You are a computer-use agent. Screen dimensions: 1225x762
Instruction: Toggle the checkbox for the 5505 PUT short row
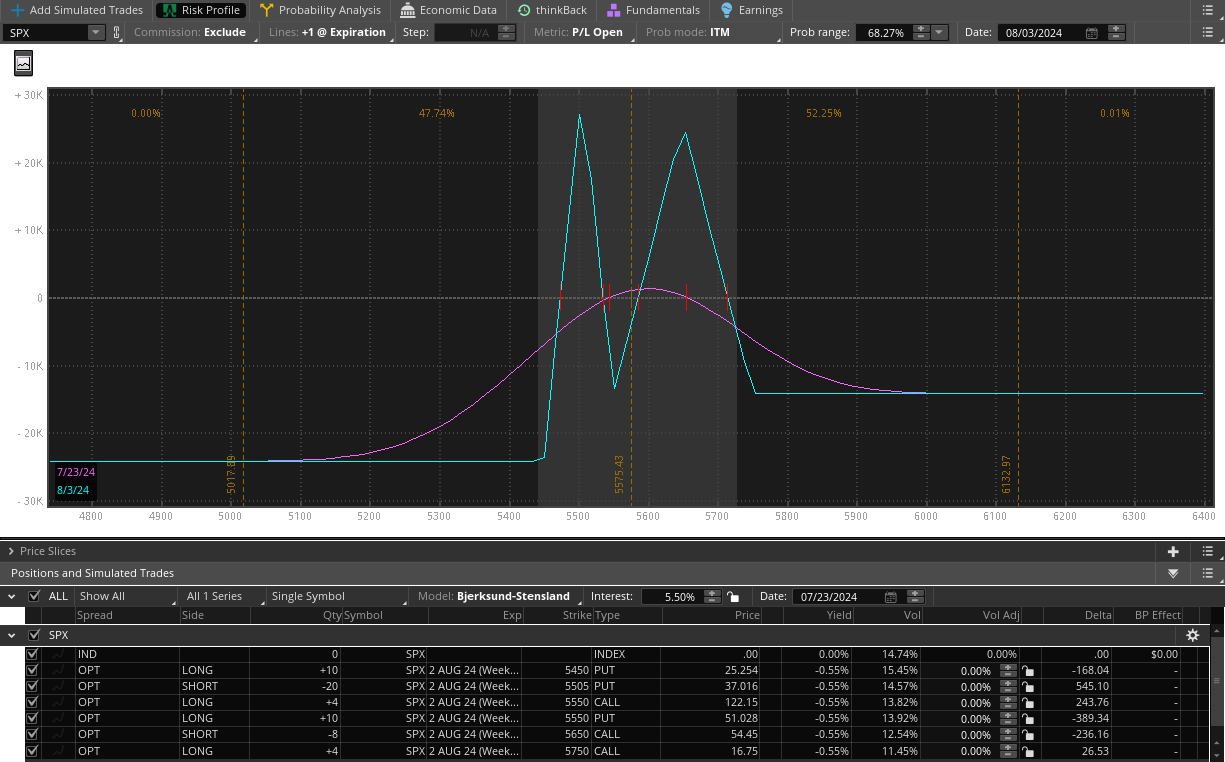(x=33, y=686)
